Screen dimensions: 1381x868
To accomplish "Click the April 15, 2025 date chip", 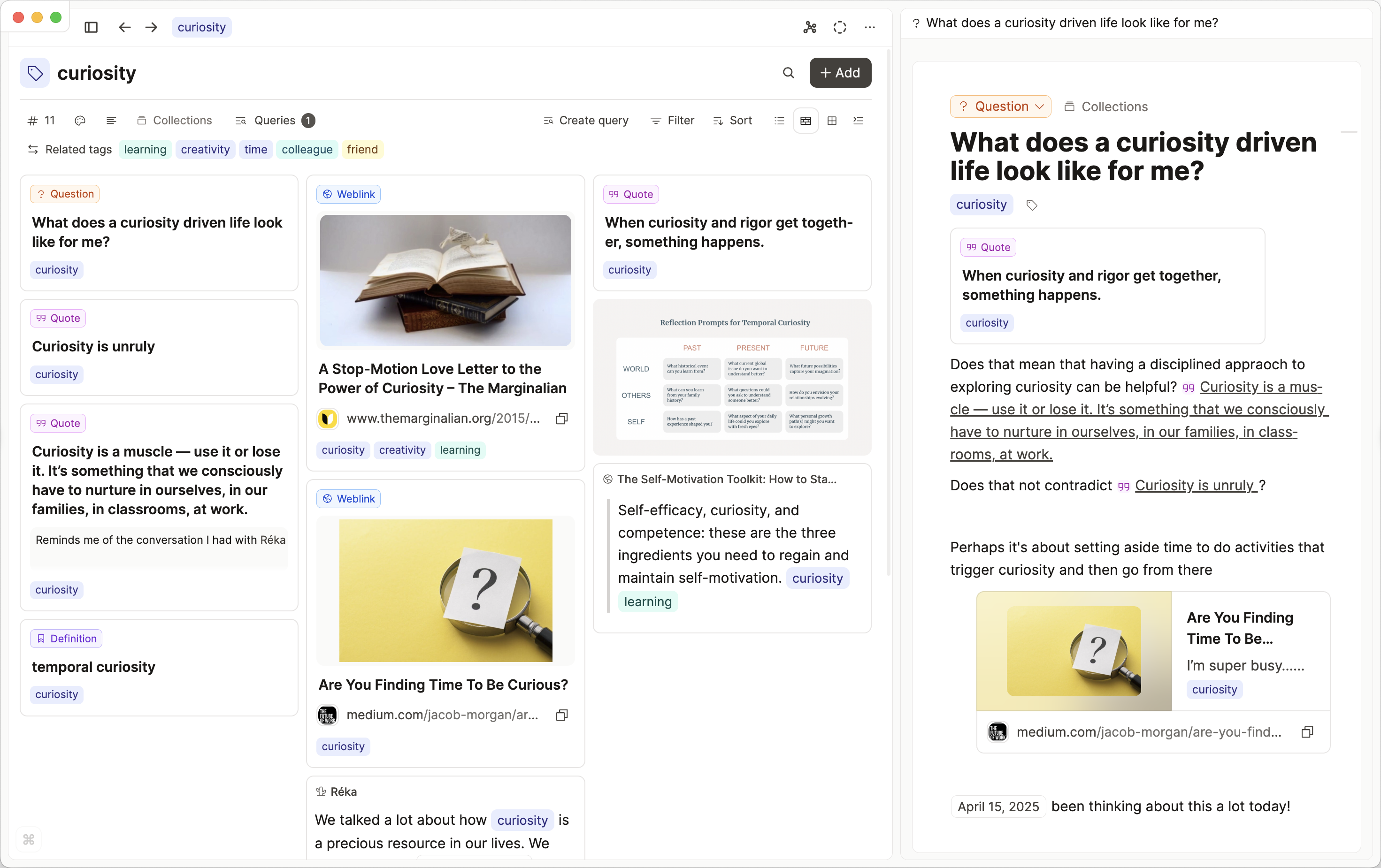I will pos(998,807).
